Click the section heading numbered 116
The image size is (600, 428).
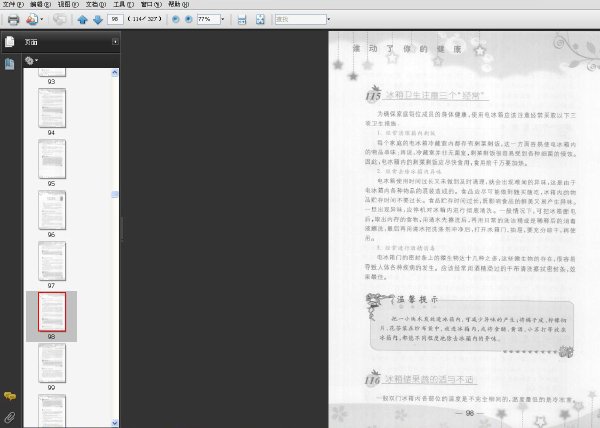point(421,379)
